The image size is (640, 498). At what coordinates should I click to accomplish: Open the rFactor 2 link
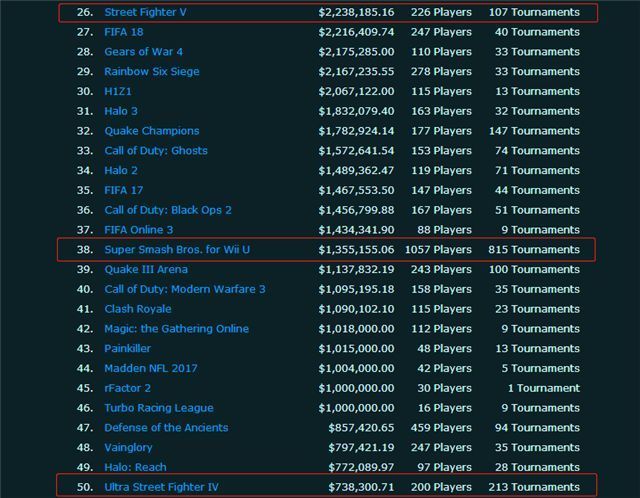click(x=127, y=388)
